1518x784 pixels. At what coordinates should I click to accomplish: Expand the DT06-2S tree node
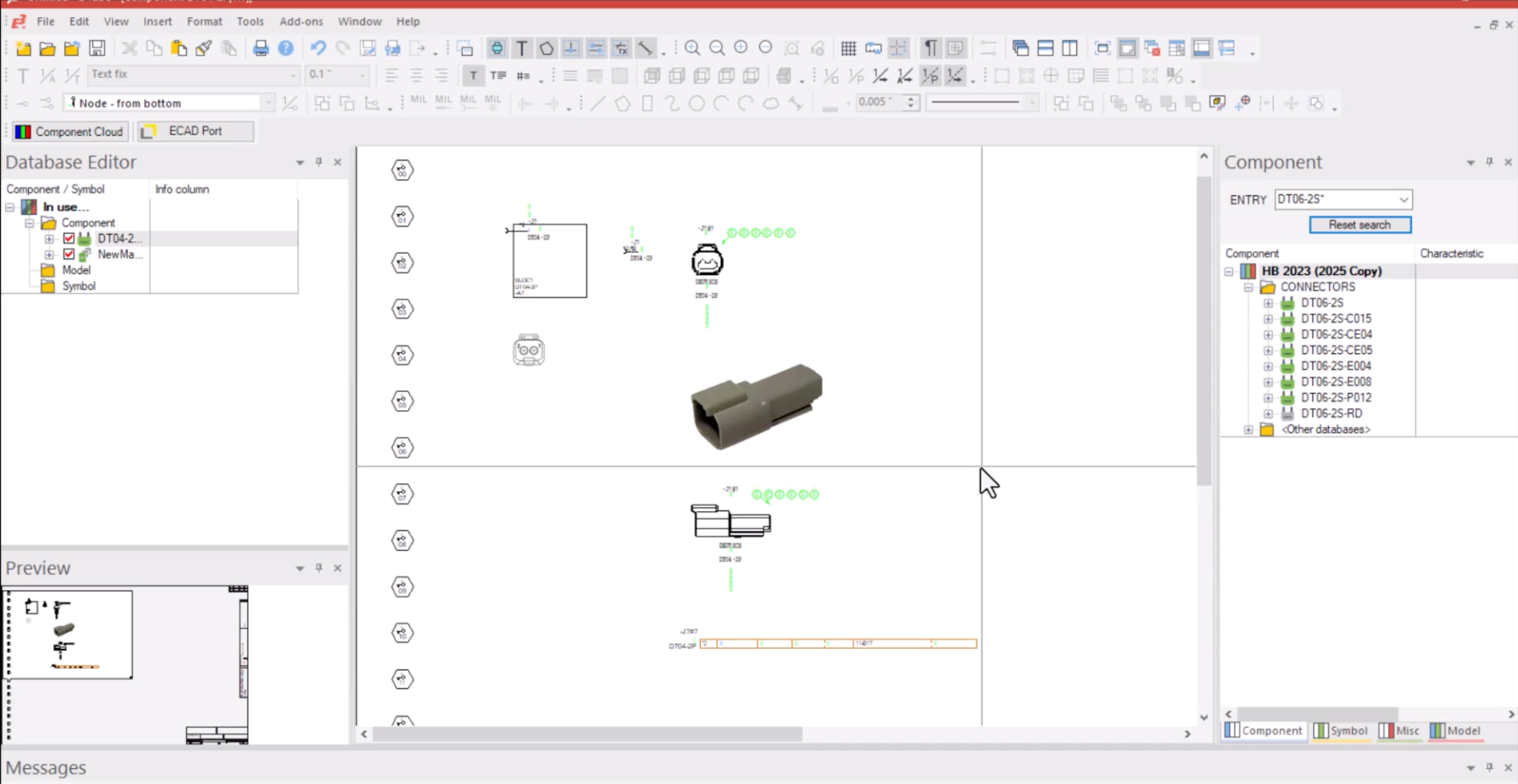pyautogui.click(x=1268, y=302)
